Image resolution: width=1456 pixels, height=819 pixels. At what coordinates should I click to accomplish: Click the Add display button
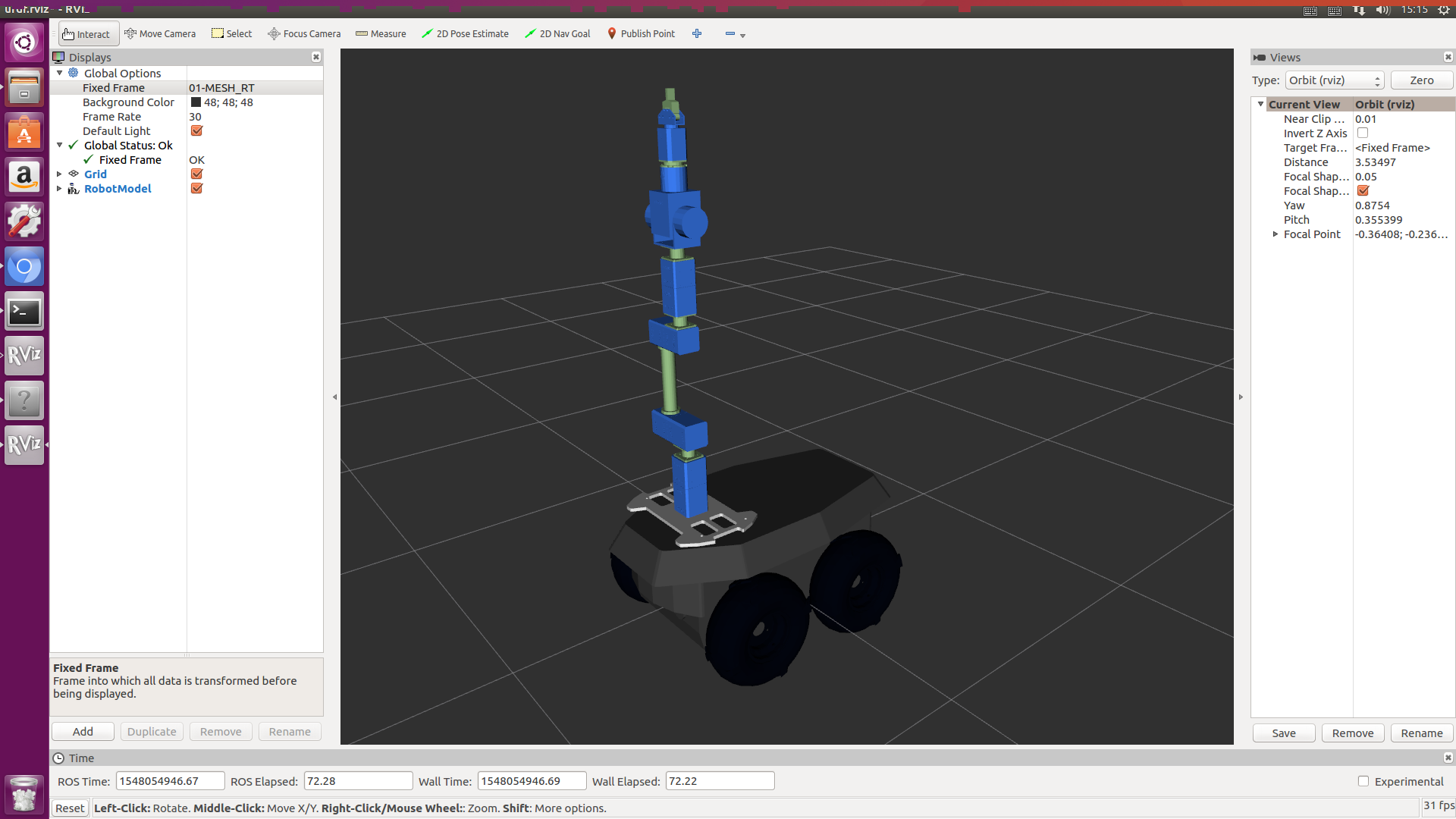coord(83,732)
